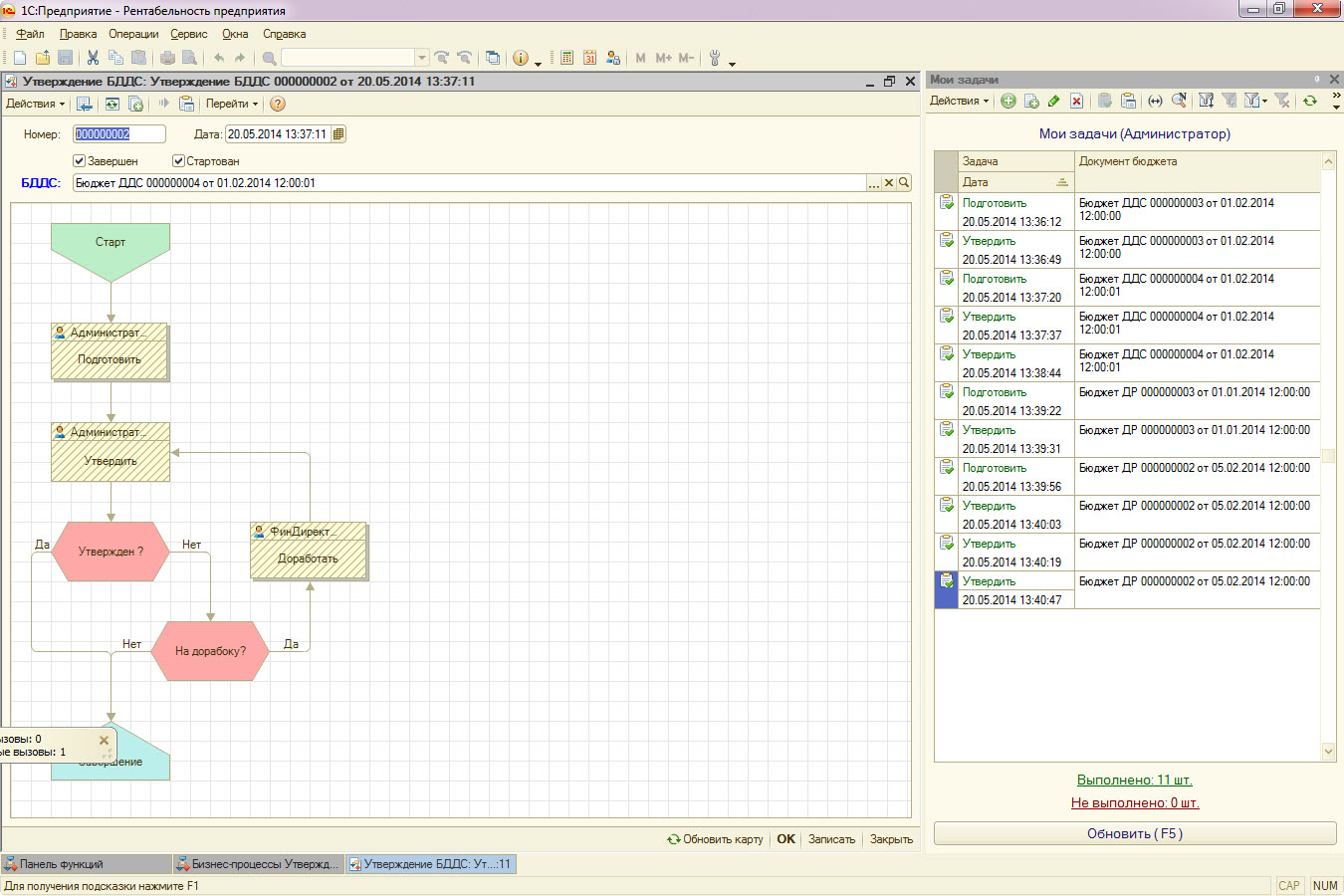Switch to Панель функций tab
The width and height of the screenshot is (1344, 896).
click(86, 864)
